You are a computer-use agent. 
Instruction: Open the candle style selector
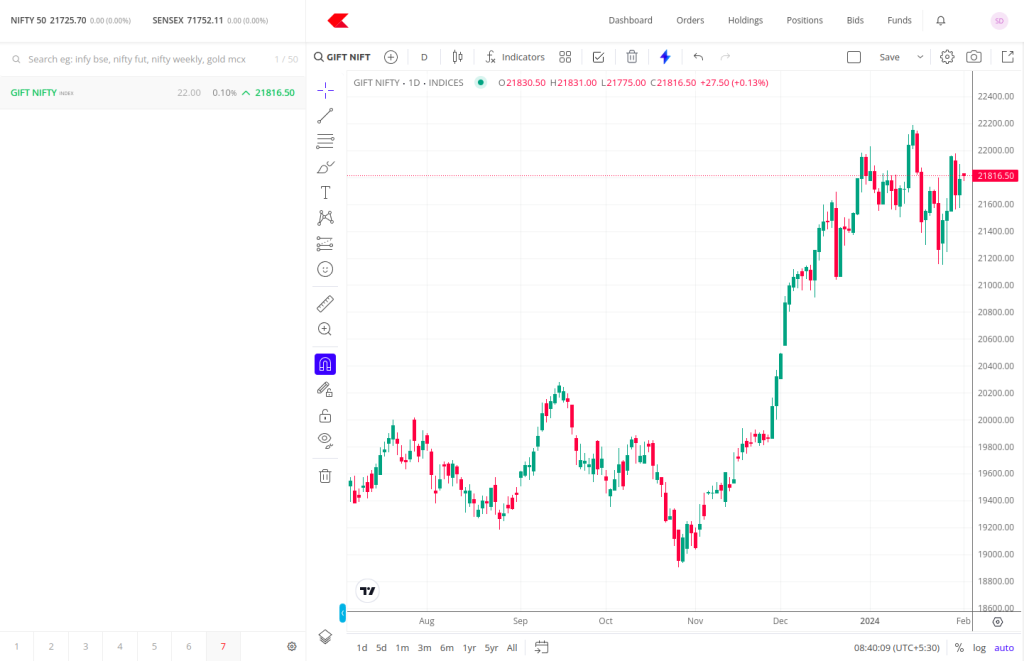(x=457, y=57)
